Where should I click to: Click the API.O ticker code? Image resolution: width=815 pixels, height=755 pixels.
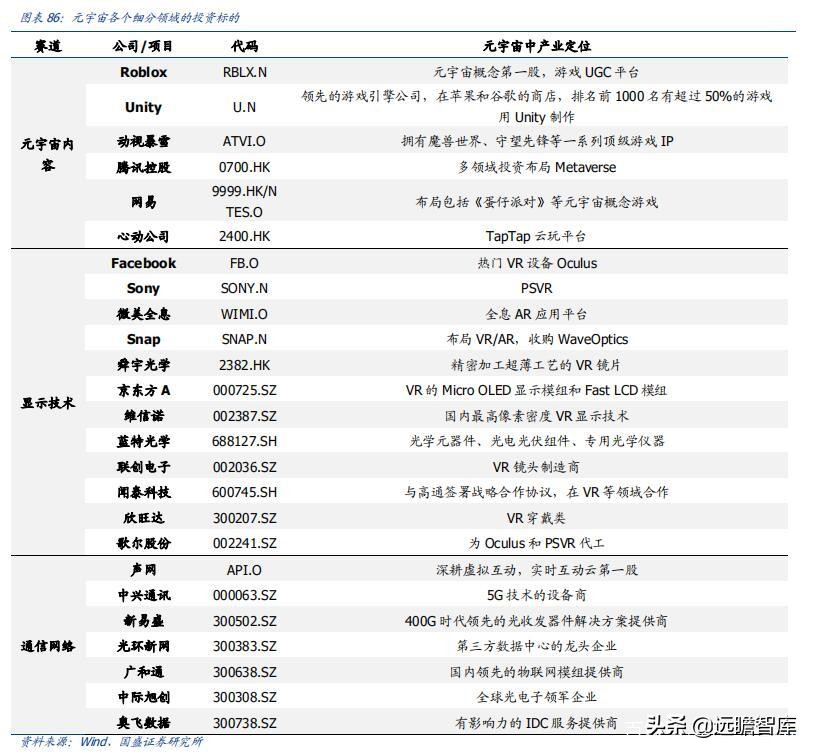click(244, 571)
